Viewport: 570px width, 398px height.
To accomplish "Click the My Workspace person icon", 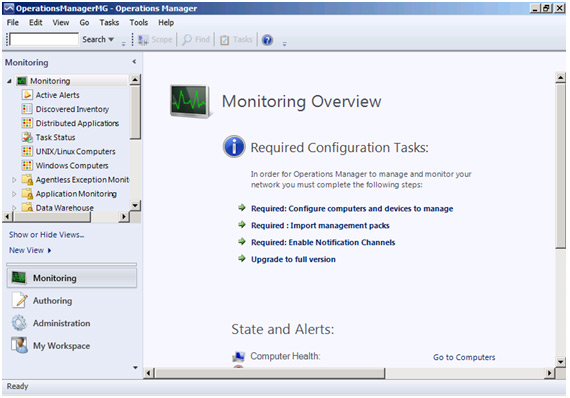I will [19, 345].
